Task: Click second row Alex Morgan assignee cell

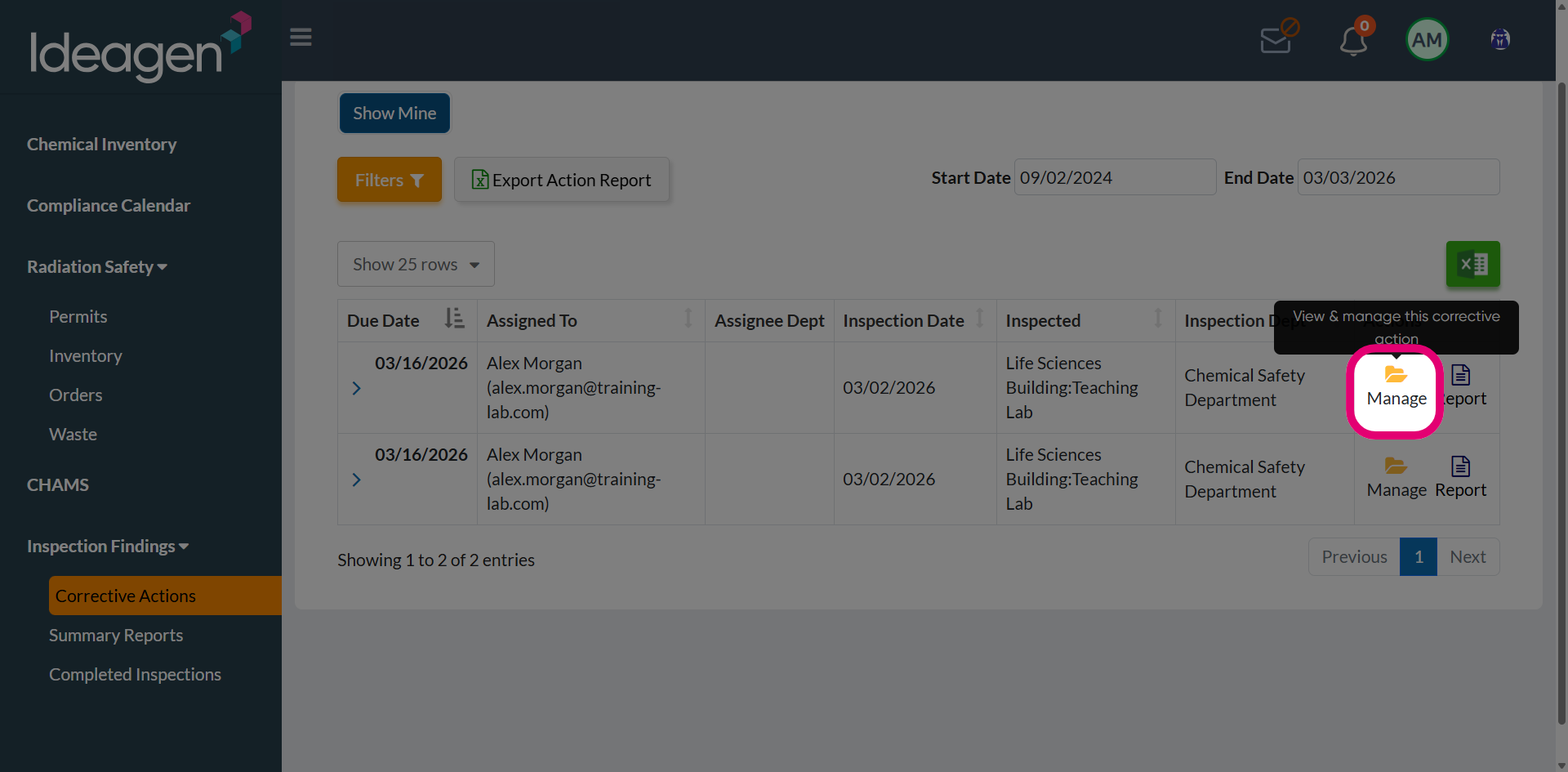Action: tap(591, 480)
